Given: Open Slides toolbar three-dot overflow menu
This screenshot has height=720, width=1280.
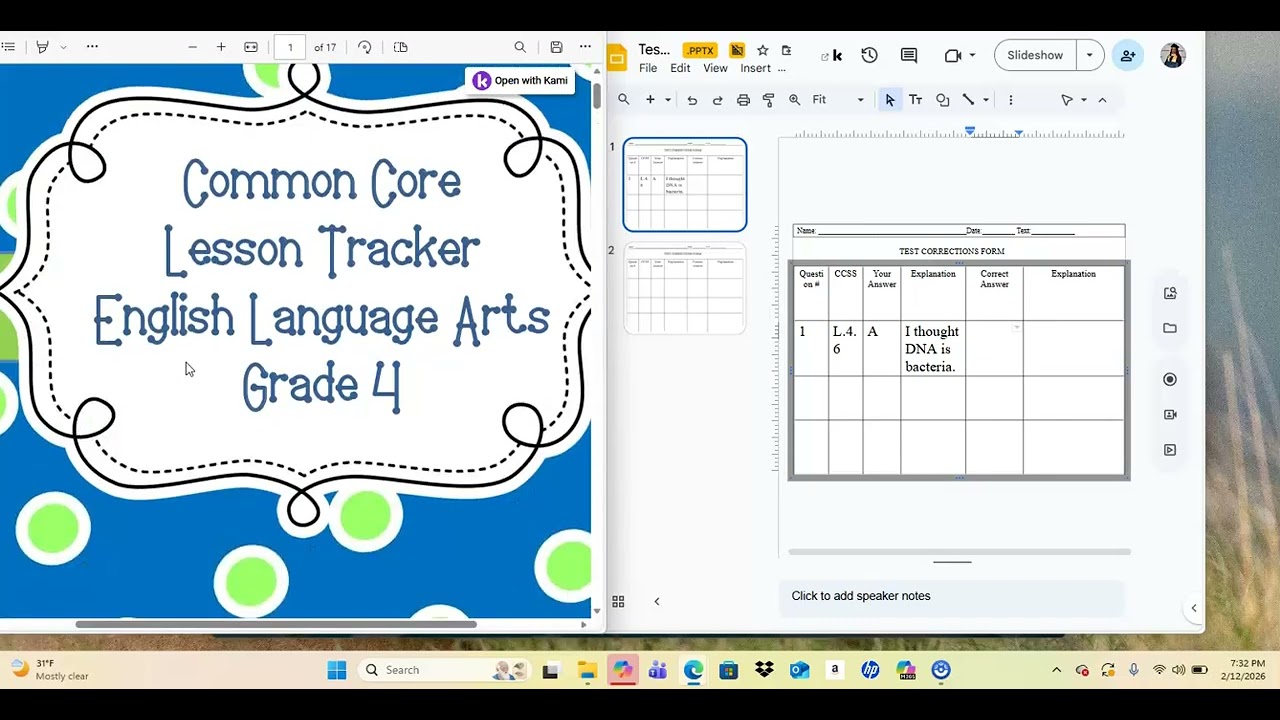Looking at the screenshot, I should coord(1011,100).
